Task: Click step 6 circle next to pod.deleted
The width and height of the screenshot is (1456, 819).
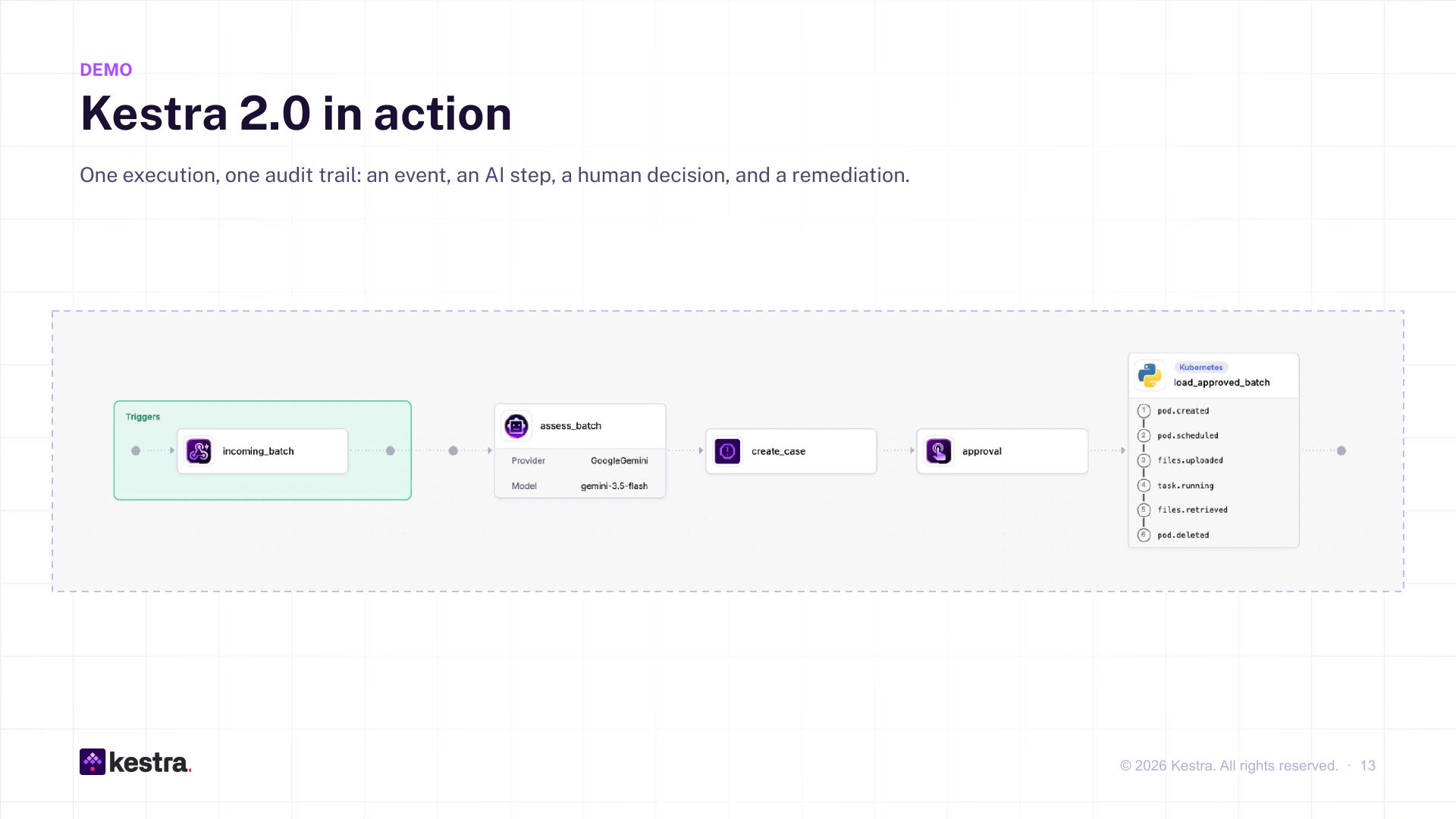Action: 1144,535
